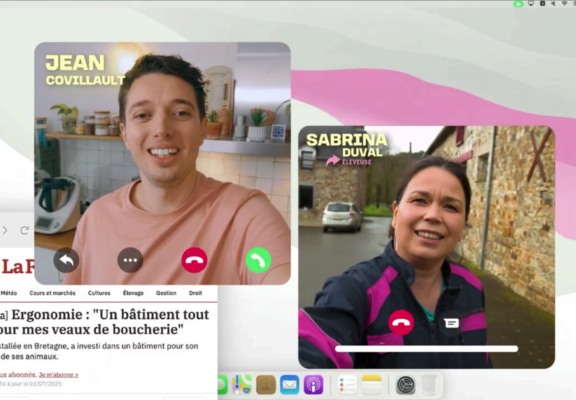Open the Élevage tab
The image size is (576, 400).
click(x=133, y=293)
